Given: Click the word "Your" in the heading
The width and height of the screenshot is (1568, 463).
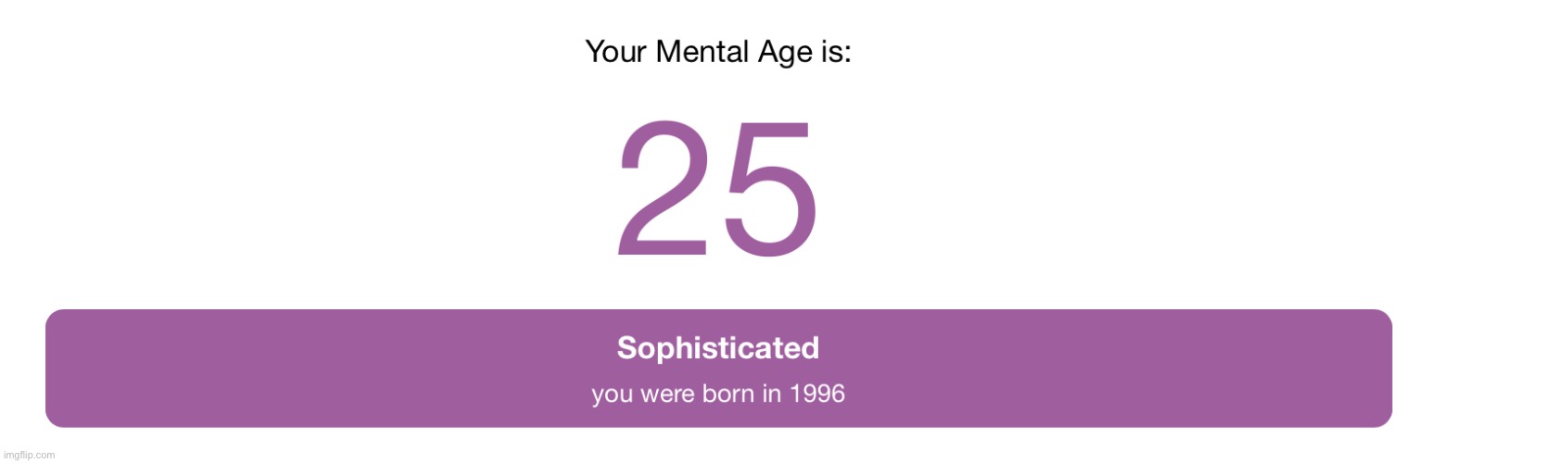Looking at the screenshot, I should coord(616,52).
